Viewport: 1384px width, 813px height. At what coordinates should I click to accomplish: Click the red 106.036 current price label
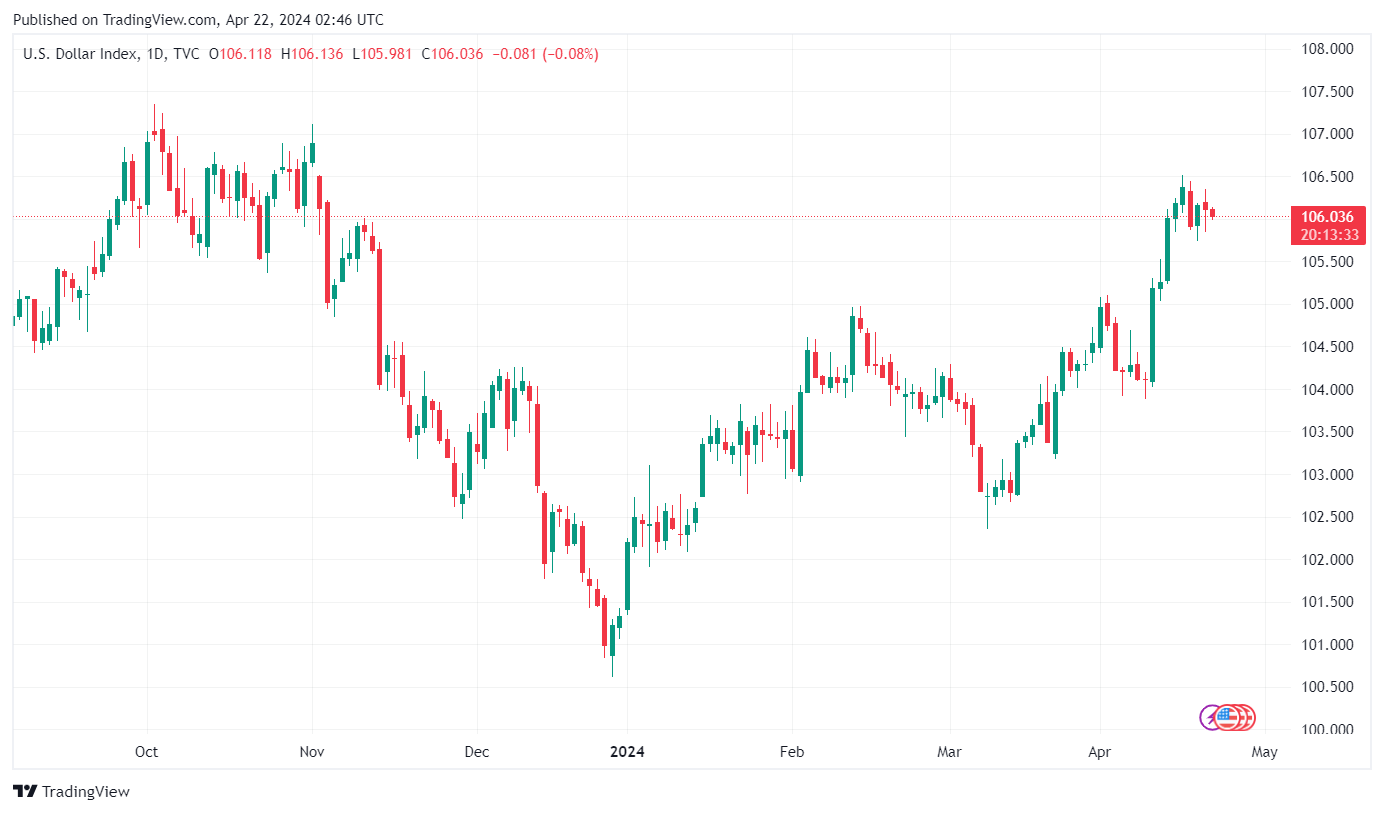pos(1328,216)
